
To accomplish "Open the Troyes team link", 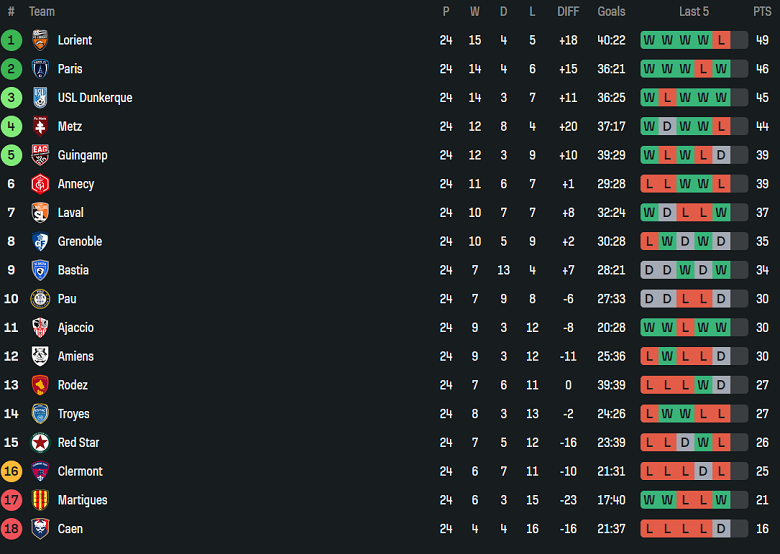I will point(73,414).
